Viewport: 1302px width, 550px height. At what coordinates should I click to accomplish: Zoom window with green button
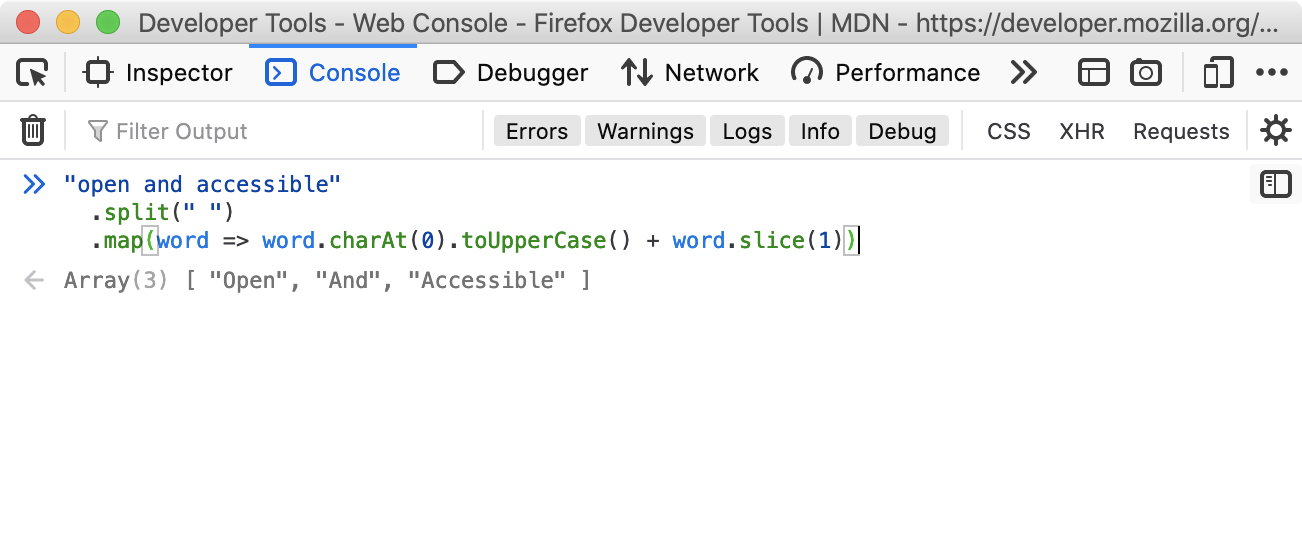108,22
